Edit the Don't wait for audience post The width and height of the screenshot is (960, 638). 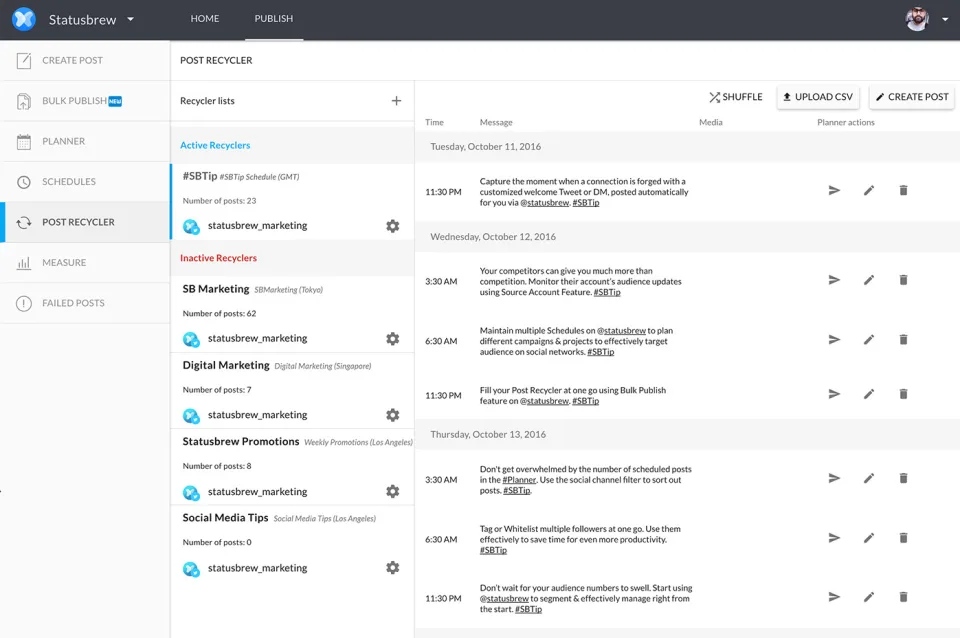[869, 597]
